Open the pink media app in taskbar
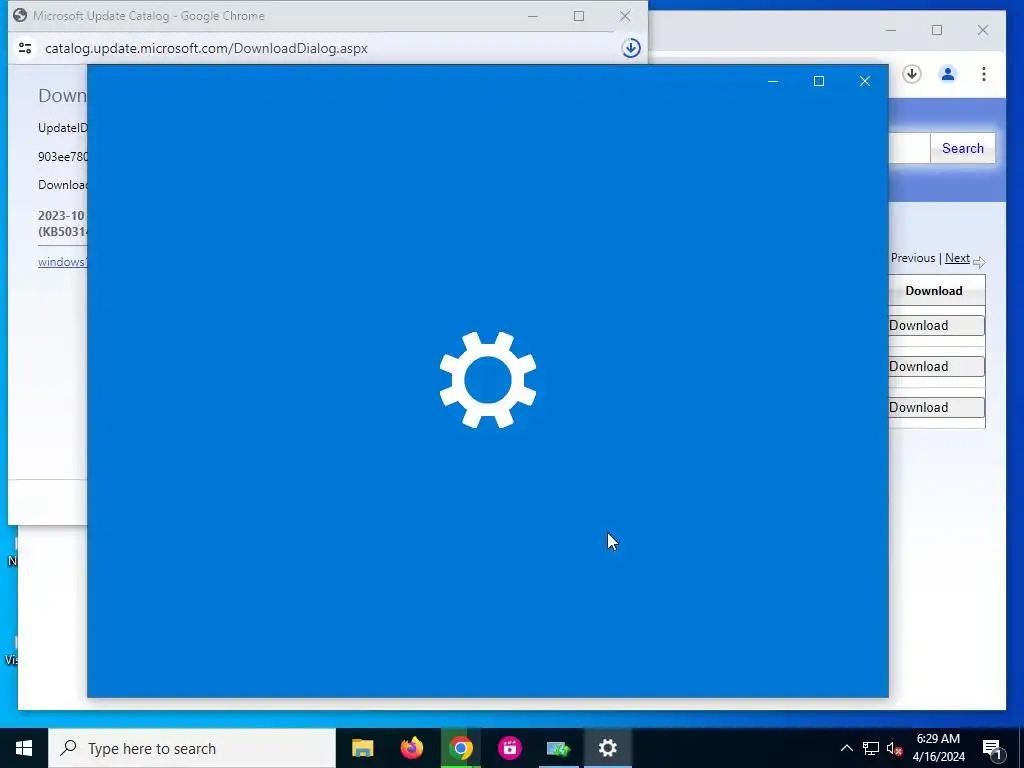This screenshot has height=768, width=1024. [x=509, y=748]
